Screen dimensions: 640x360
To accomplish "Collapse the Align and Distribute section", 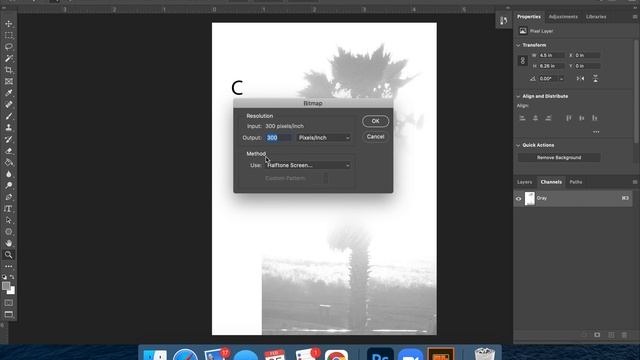I will point(518,96).
